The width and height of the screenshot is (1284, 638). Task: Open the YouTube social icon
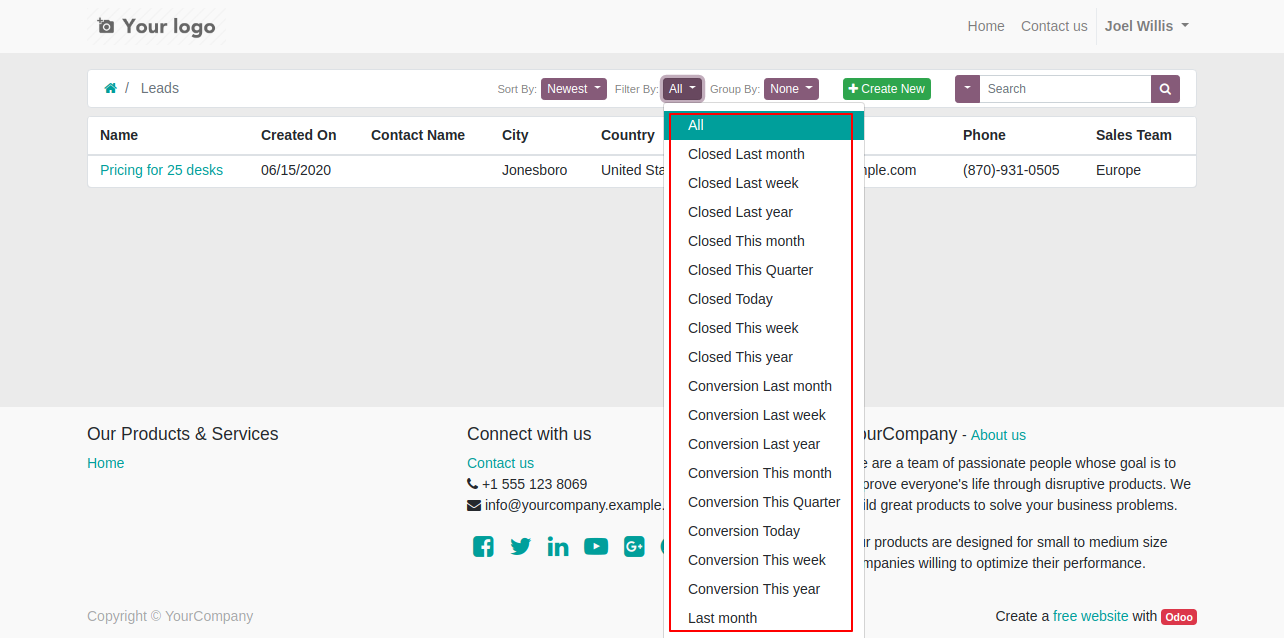[x=596, y=546]
